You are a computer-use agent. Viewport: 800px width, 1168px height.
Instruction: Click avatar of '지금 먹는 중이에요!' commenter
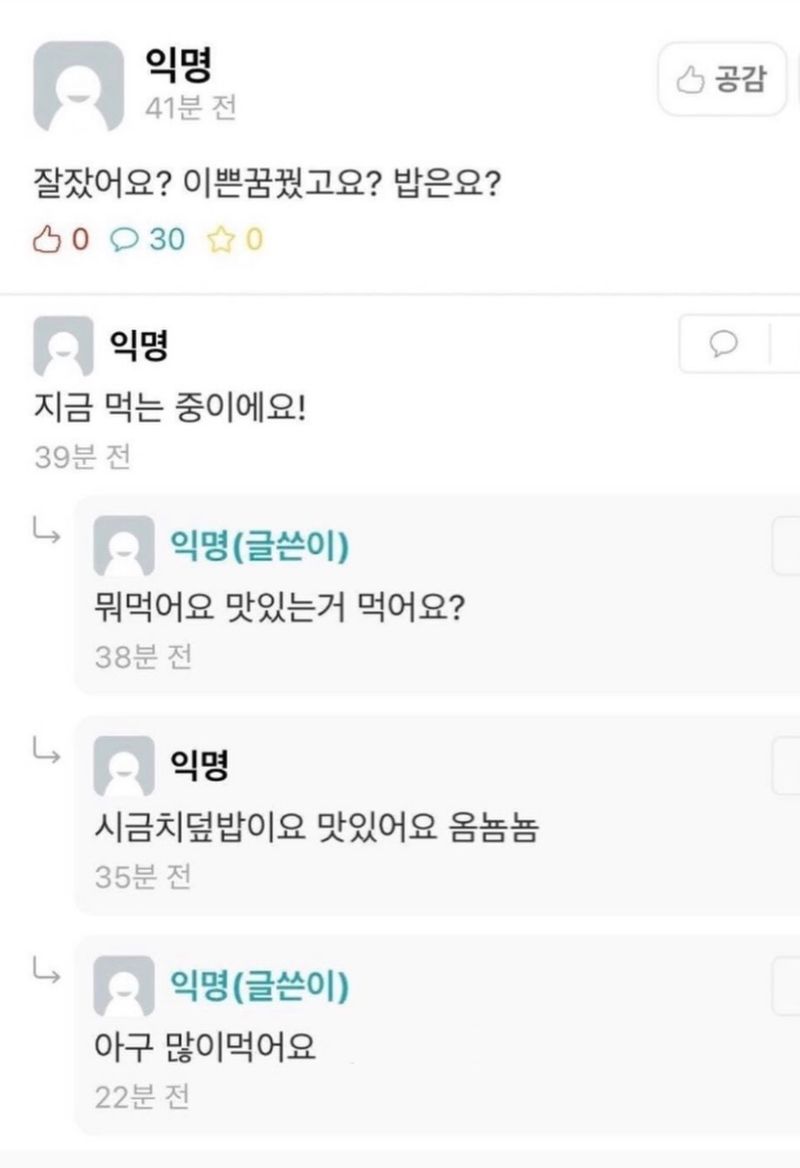[x=63, y=346]
